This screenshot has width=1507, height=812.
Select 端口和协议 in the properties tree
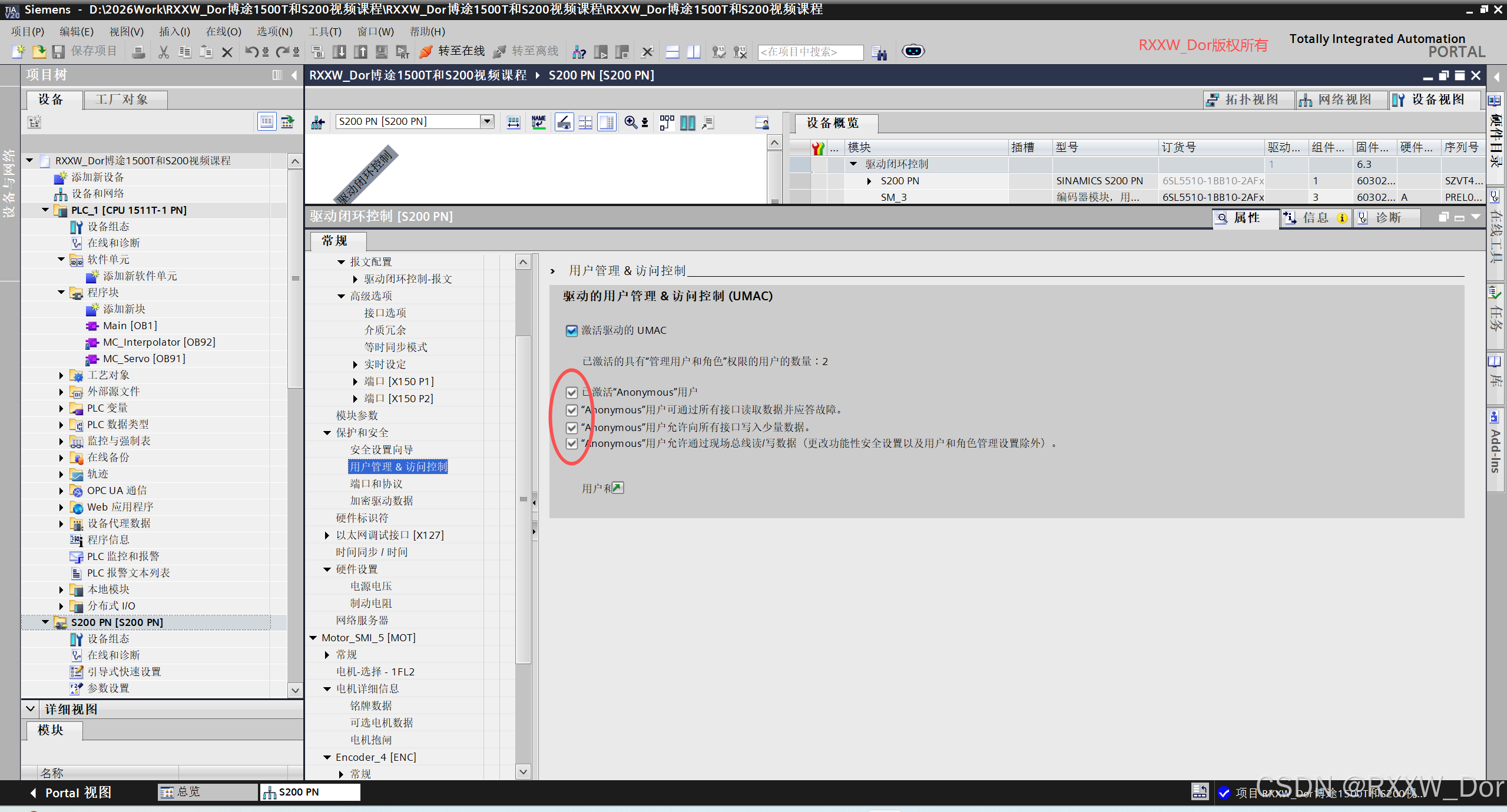(376, 483)
